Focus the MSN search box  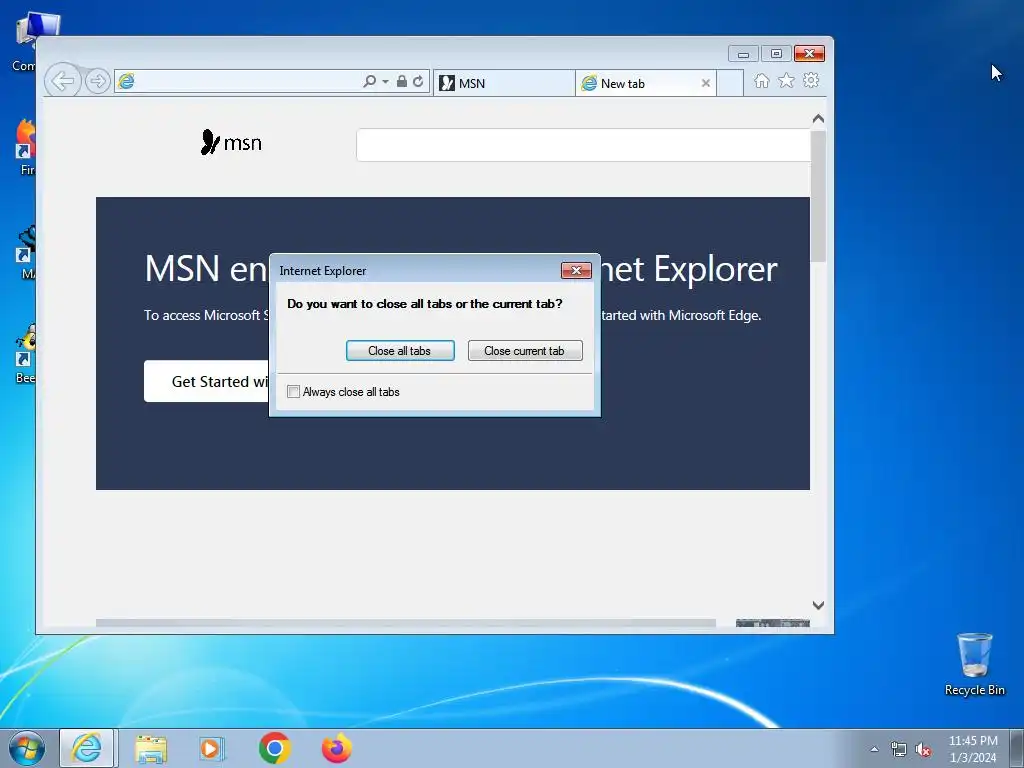(x=583, y=145)
